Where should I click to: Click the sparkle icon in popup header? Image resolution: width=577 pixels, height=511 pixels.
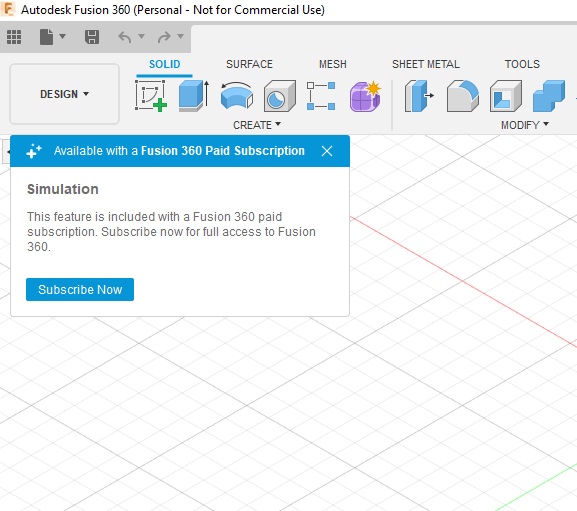[x=34, y=151]
